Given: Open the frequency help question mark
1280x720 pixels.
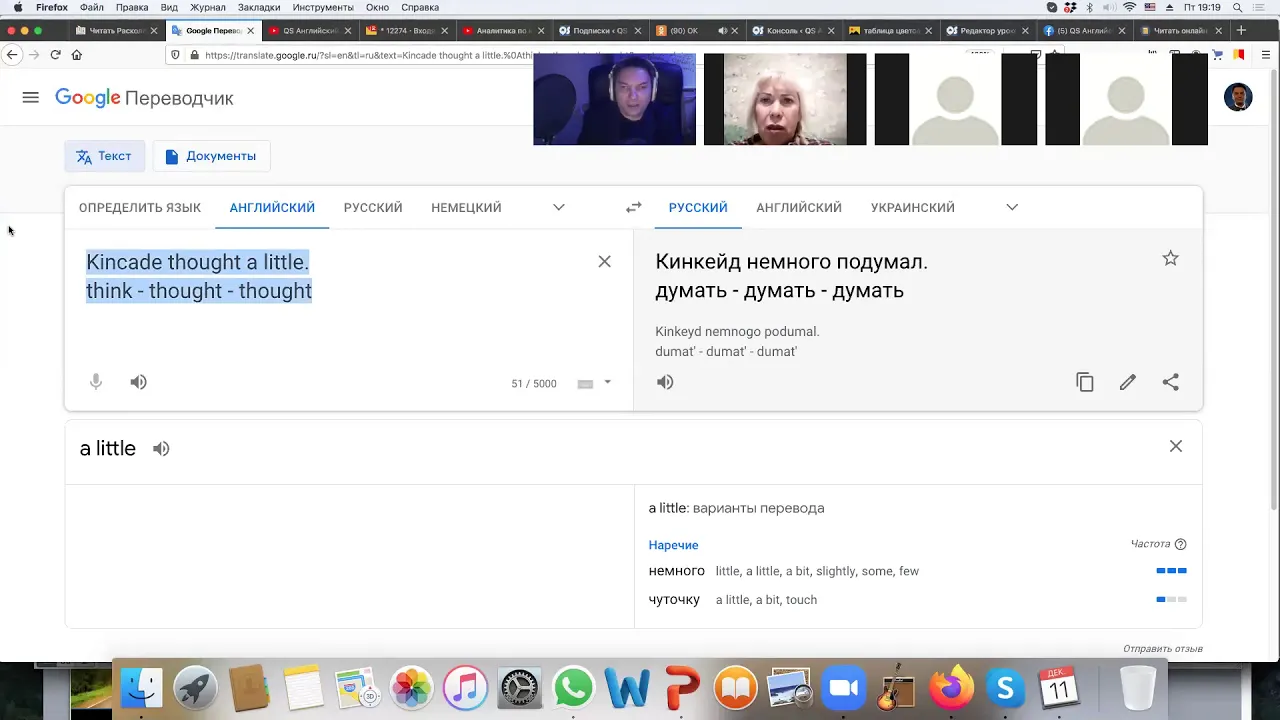Looking at the screenshot, I should pyautogui.click(x=1180, y=544).
